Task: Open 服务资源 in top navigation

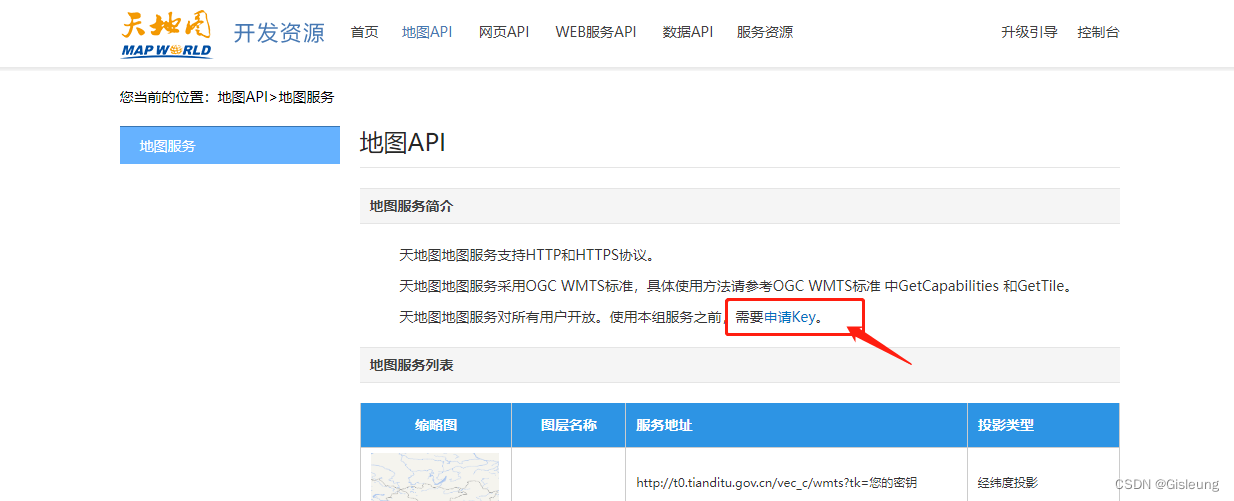Action: click(x=765, y=32)
